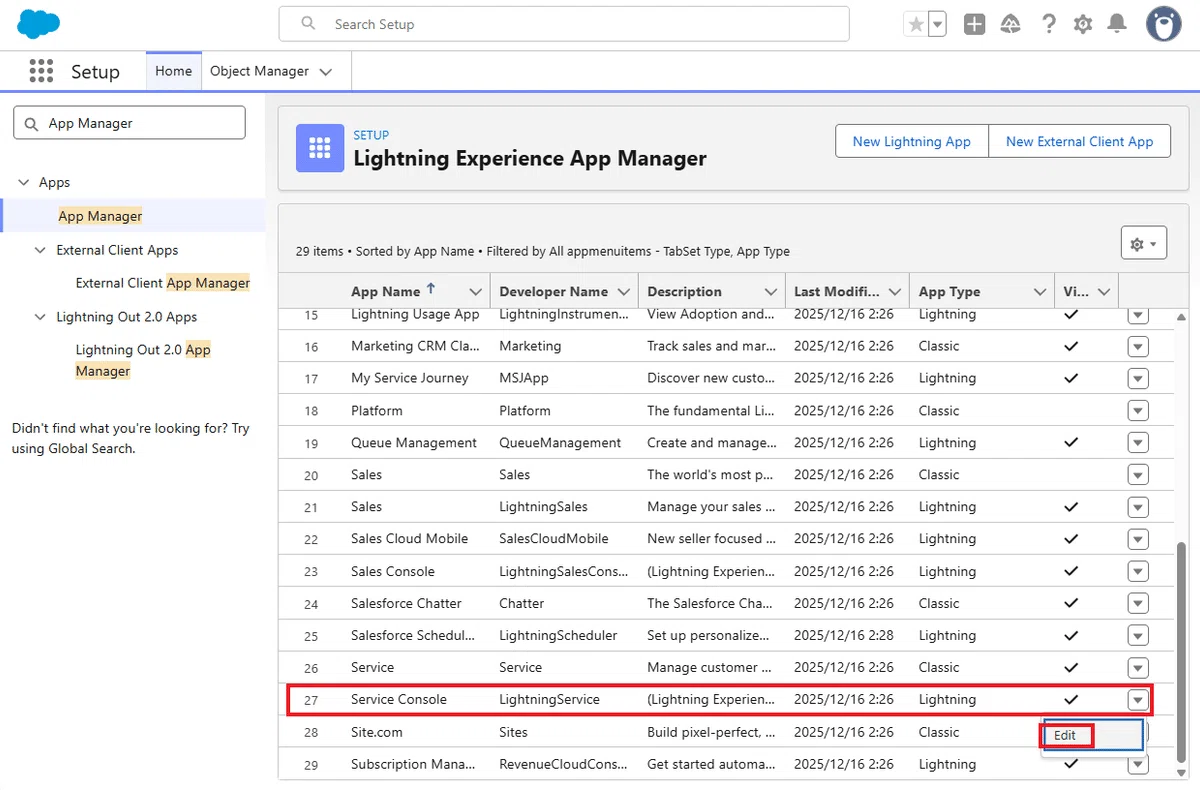1200x790 pixels.
Task: Open the Help question mark icon
Action: (x=1048, y=24)
